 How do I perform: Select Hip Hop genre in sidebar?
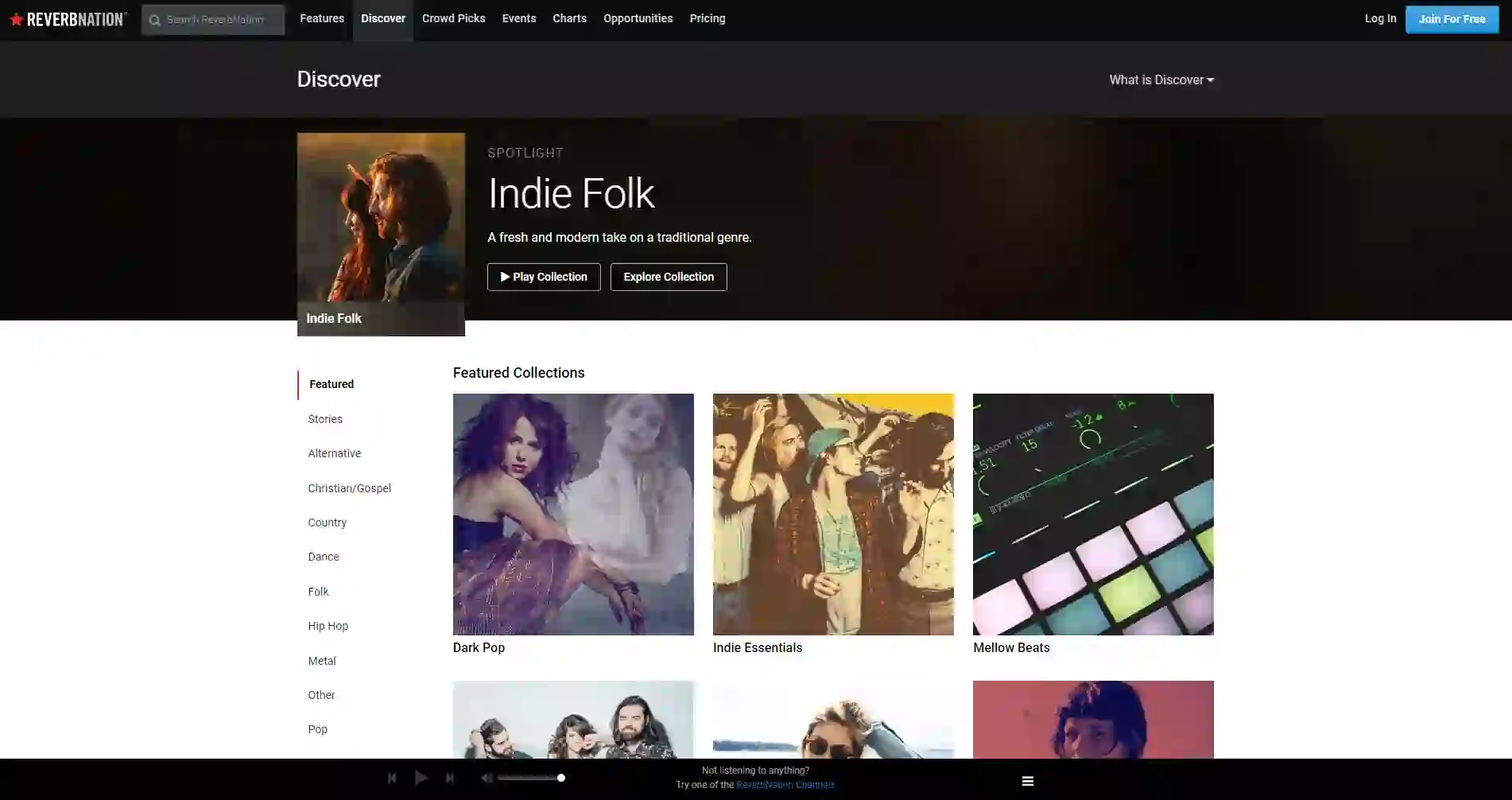tap(328, 626)
